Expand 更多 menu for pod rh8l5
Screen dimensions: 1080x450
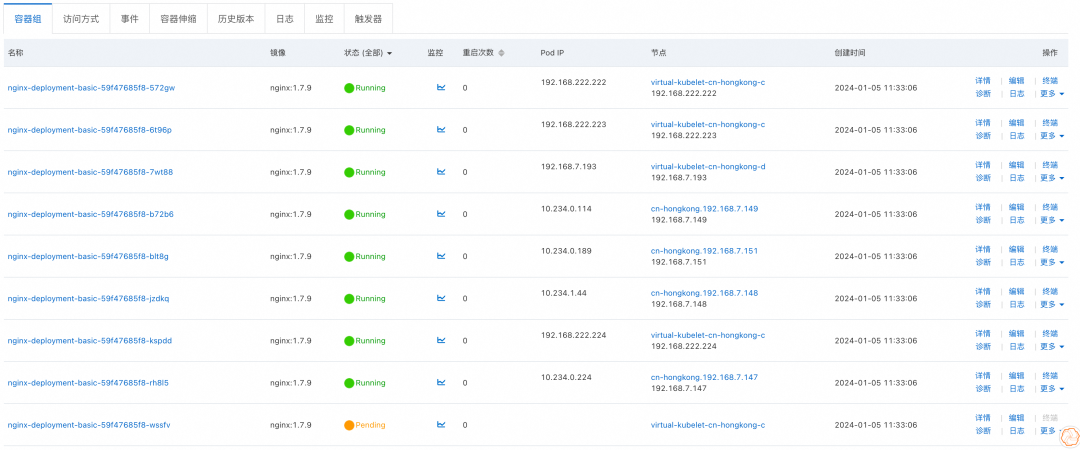pos(1051,389)
